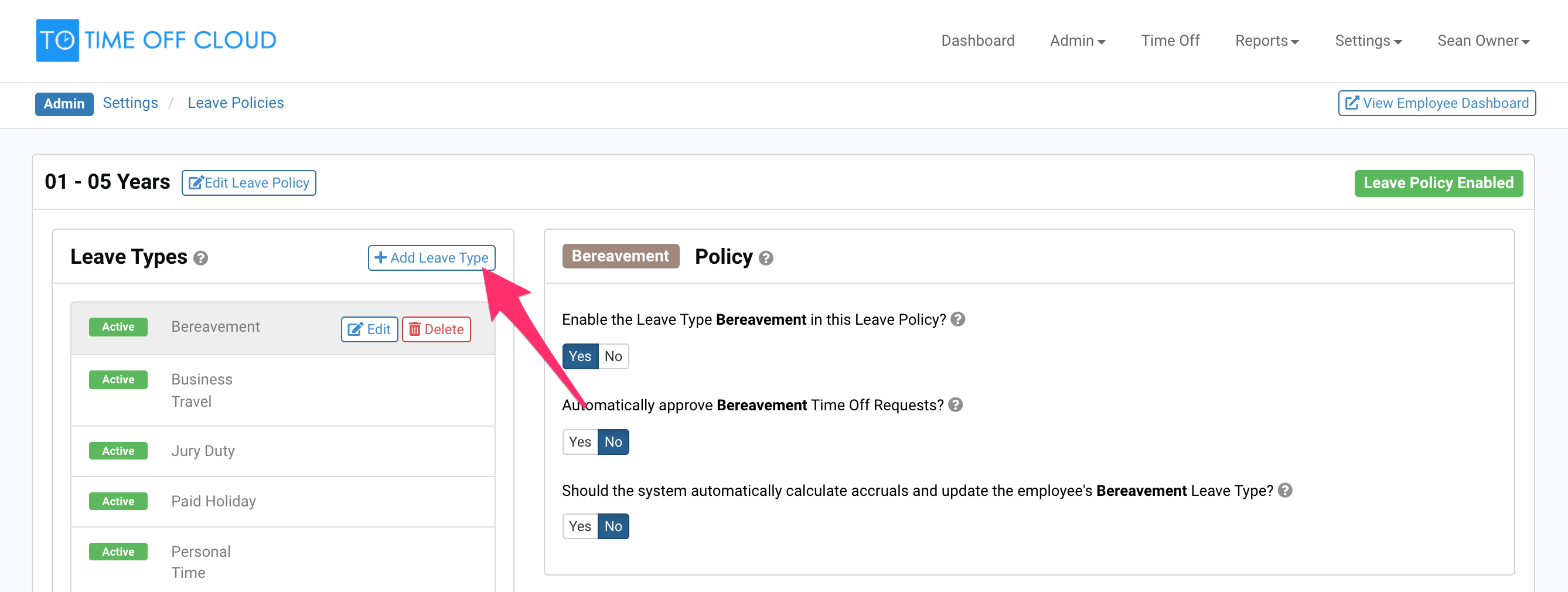
Task: Click the Admin breadcrumb badge
Action: [64, 104]
